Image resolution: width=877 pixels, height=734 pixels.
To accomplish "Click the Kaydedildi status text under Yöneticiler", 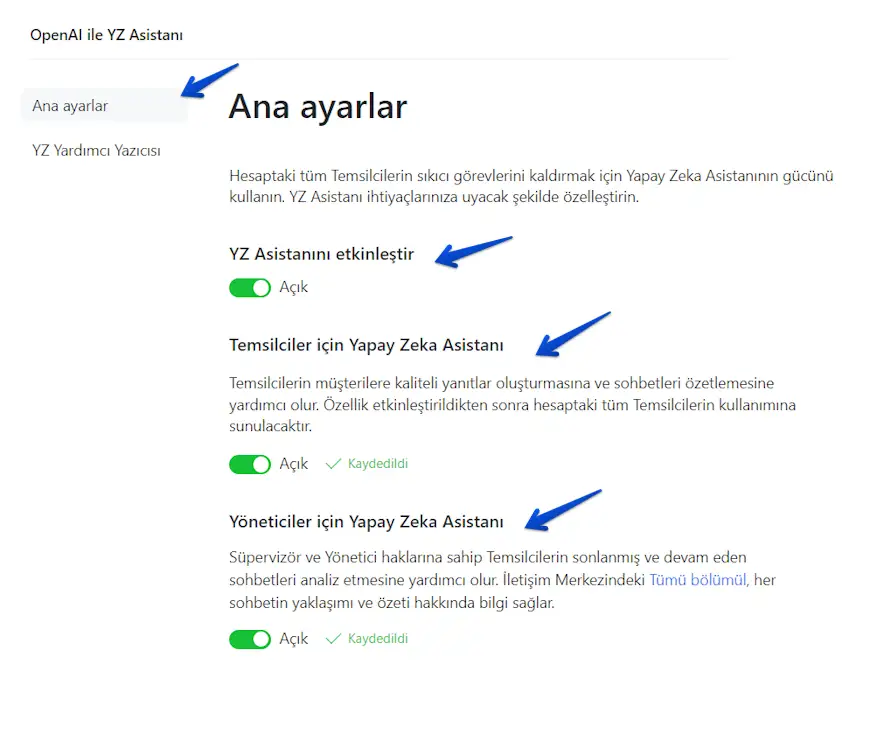I will (377, 639).
